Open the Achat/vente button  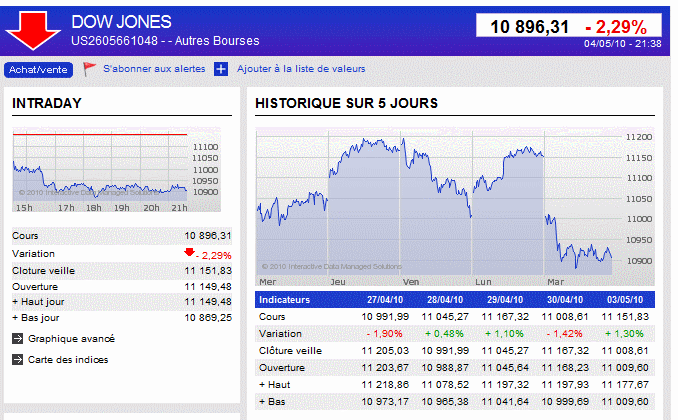(x=38, y=70)
